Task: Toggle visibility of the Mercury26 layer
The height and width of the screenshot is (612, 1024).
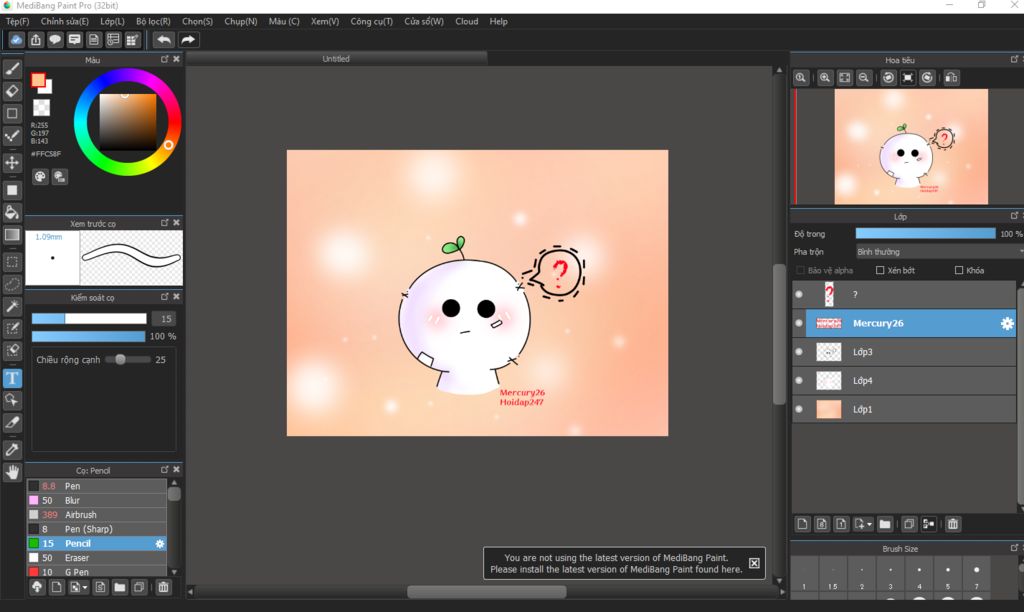Action: [799, 323]
